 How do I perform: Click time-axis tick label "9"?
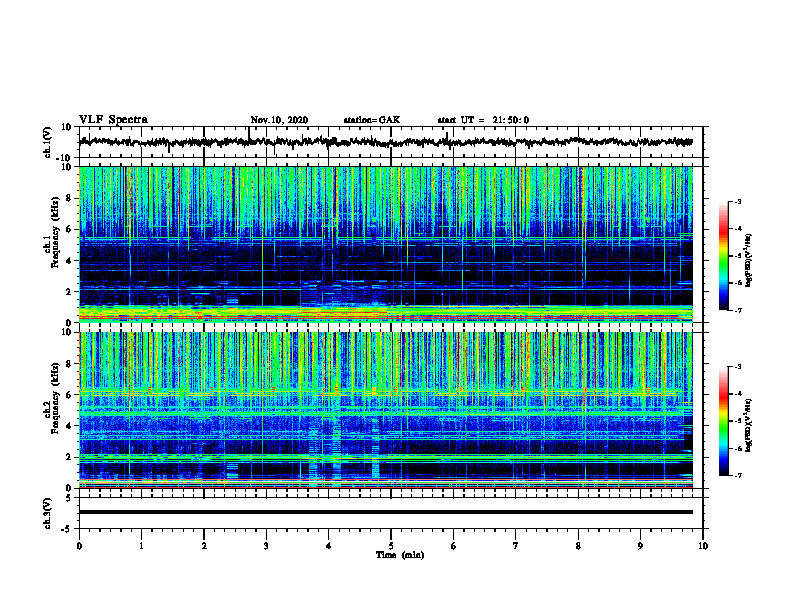(640, 546)
